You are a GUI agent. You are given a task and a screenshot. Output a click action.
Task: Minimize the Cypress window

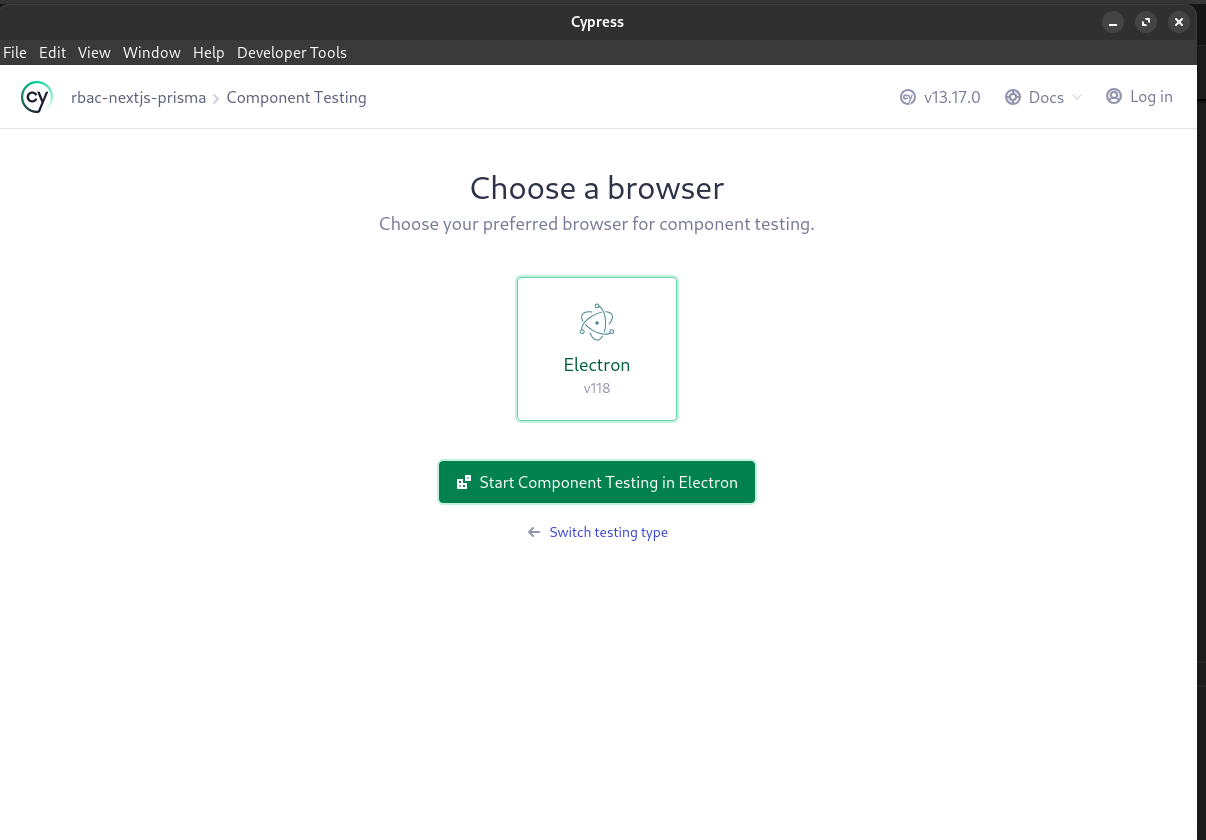click(1114, 21)
